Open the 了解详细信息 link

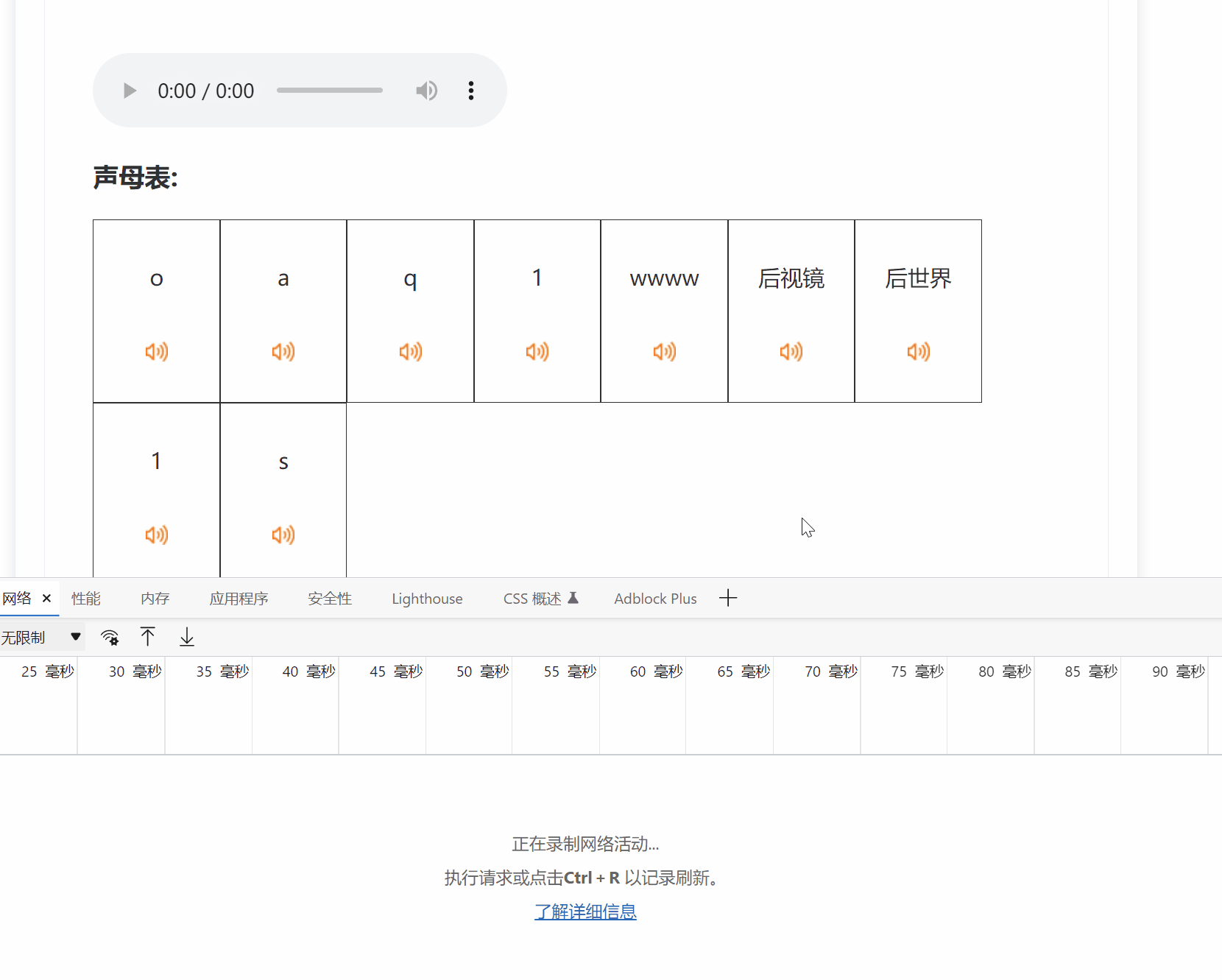585,912
